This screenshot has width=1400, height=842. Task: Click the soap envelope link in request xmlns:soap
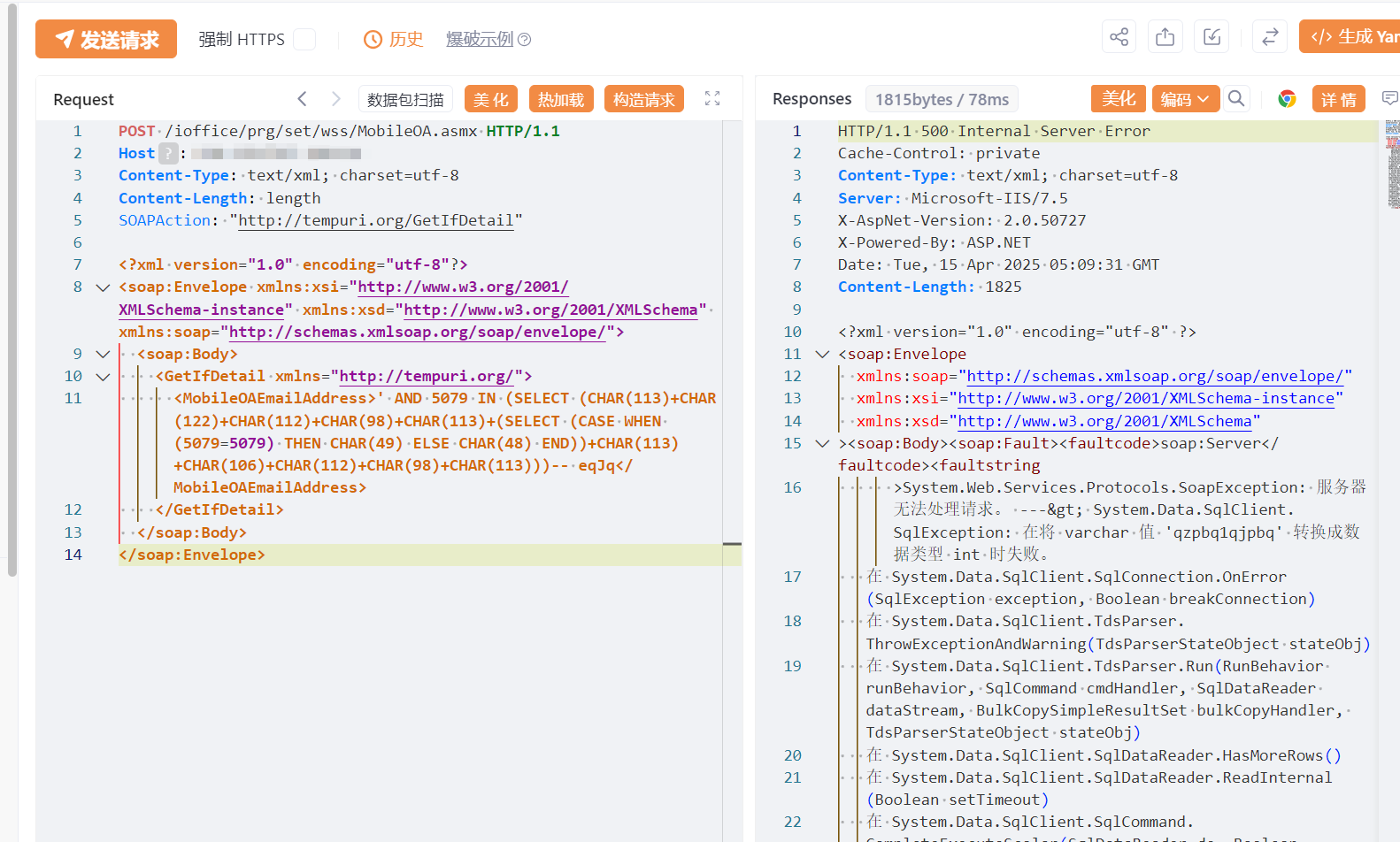[x=418, y=332]
